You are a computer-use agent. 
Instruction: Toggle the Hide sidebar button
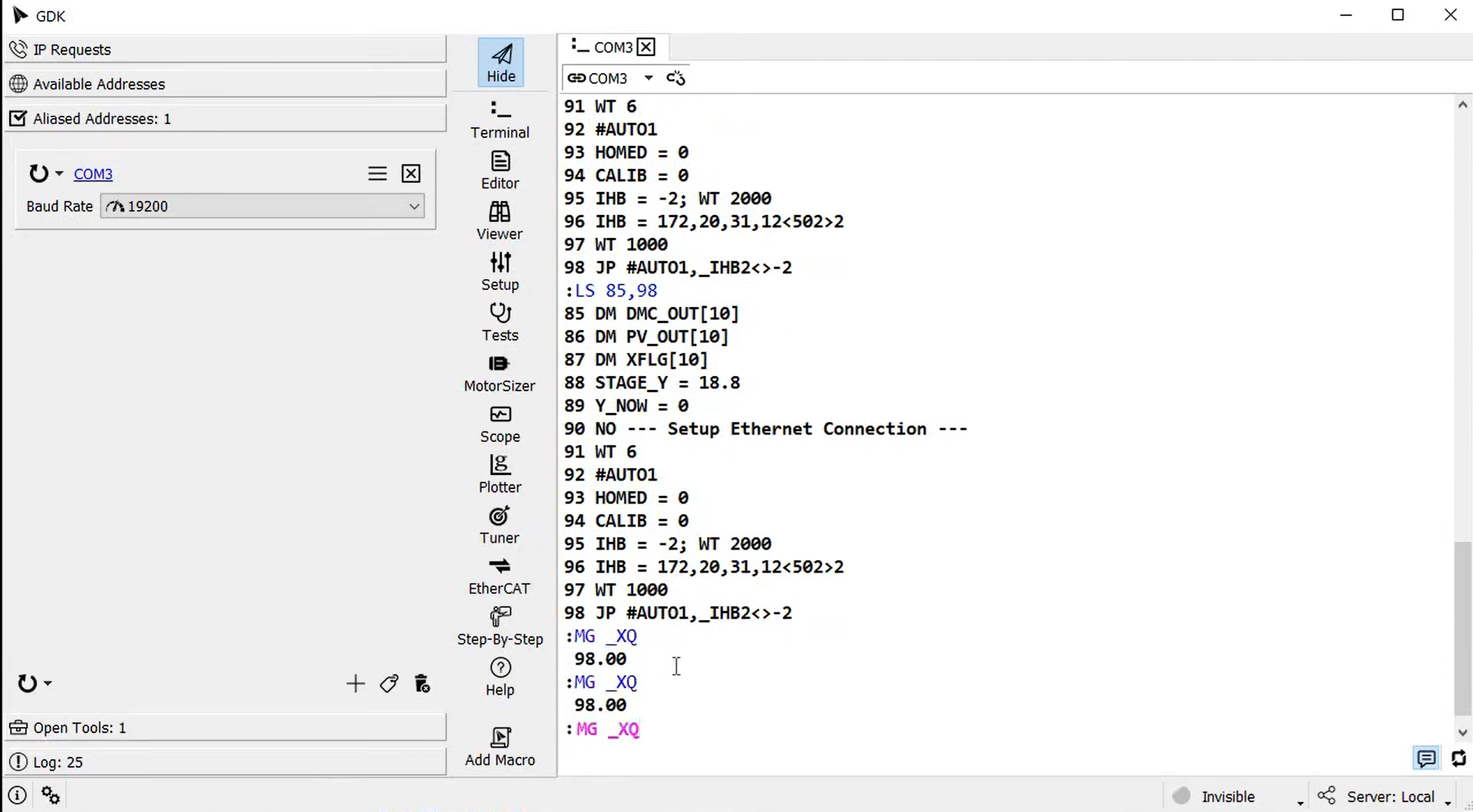(500, 62)
